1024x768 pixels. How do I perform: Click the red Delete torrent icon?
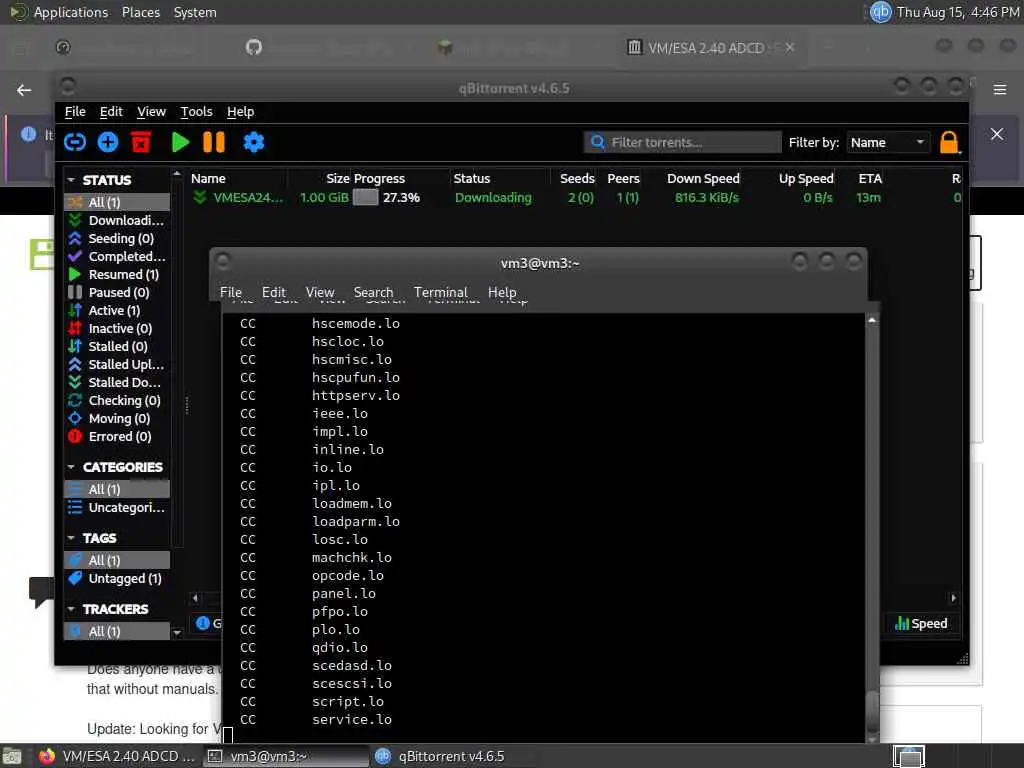coord(141,142)
